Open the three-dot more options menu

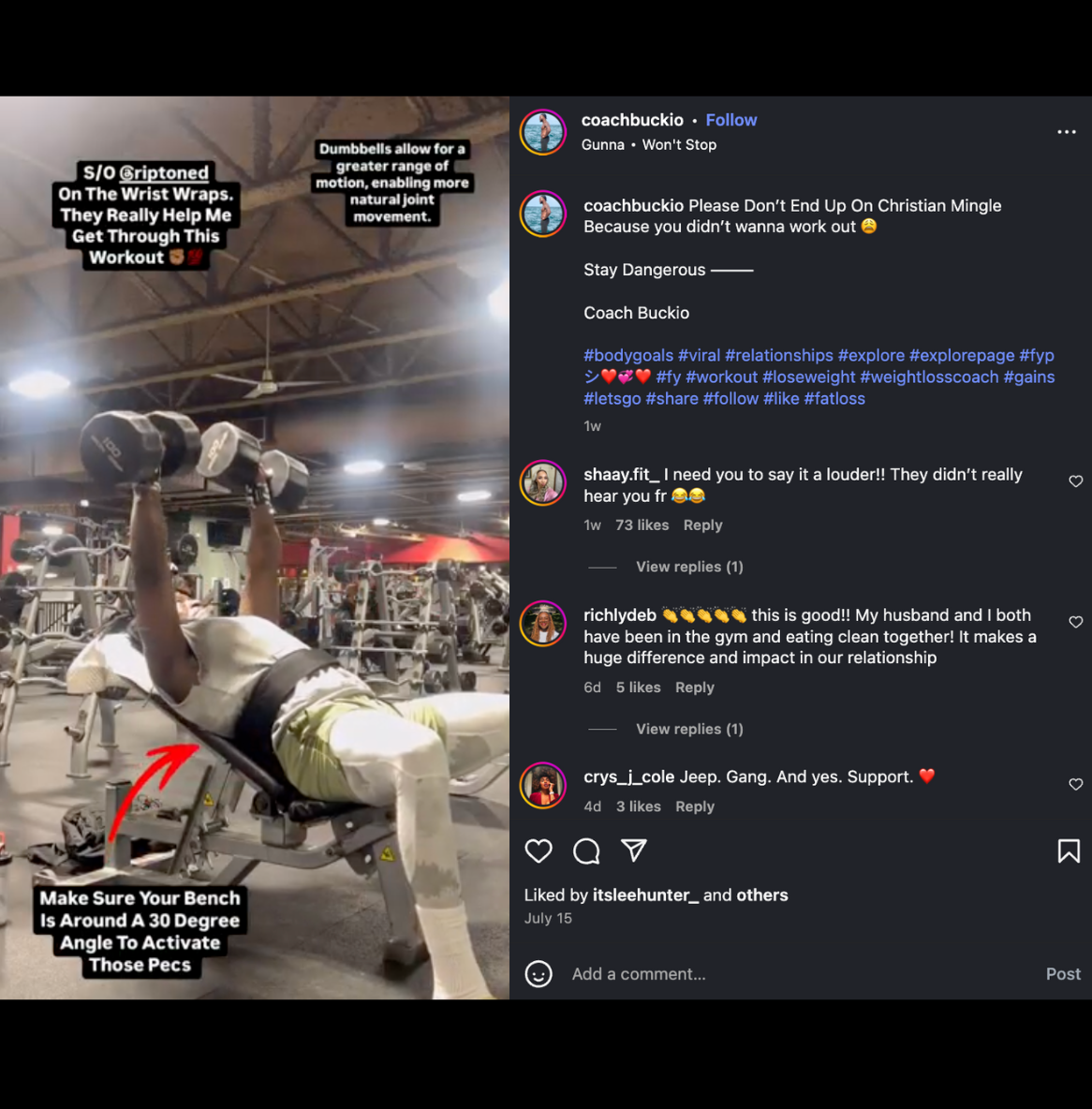click(1066, 132)
